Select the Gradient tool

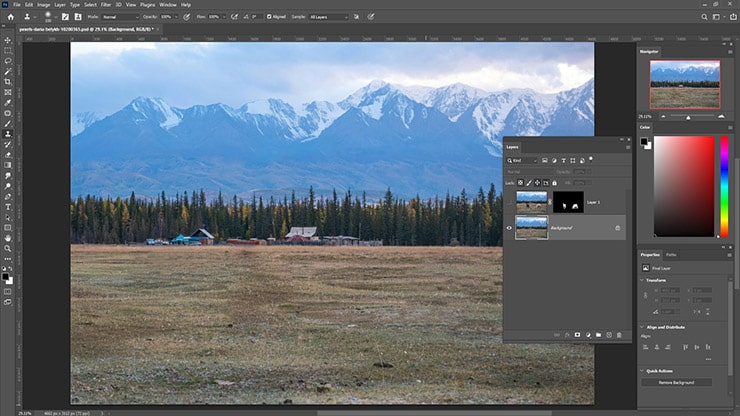click(x=8, y=165)
